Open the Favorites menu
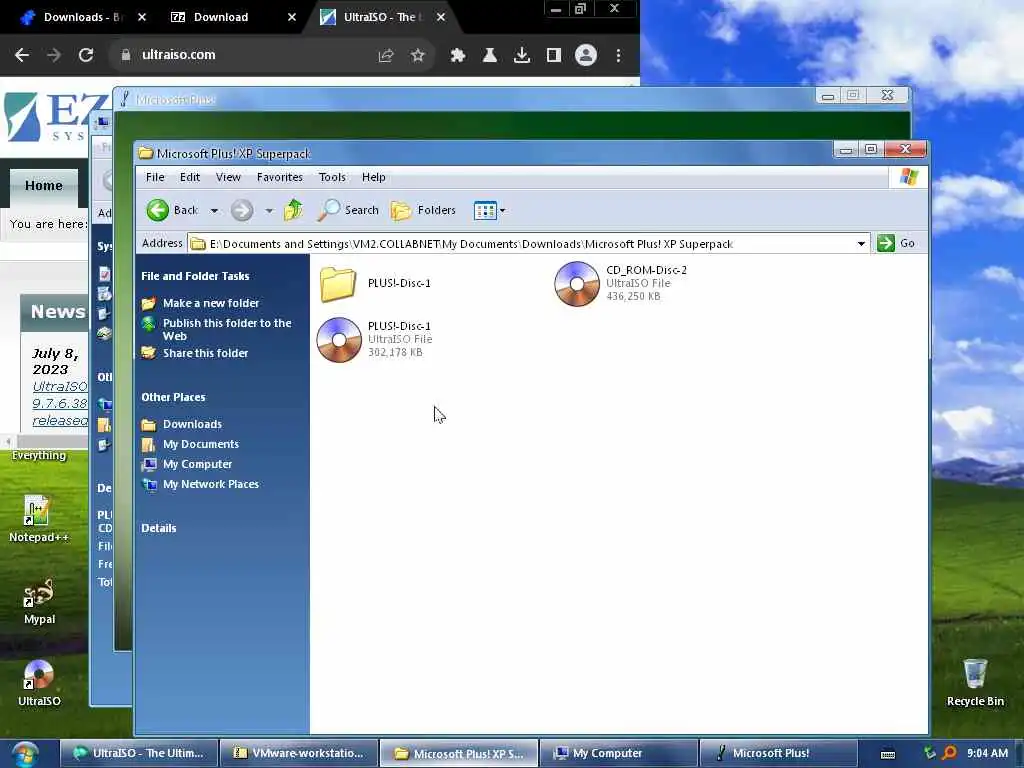 [x=280, y=177]
